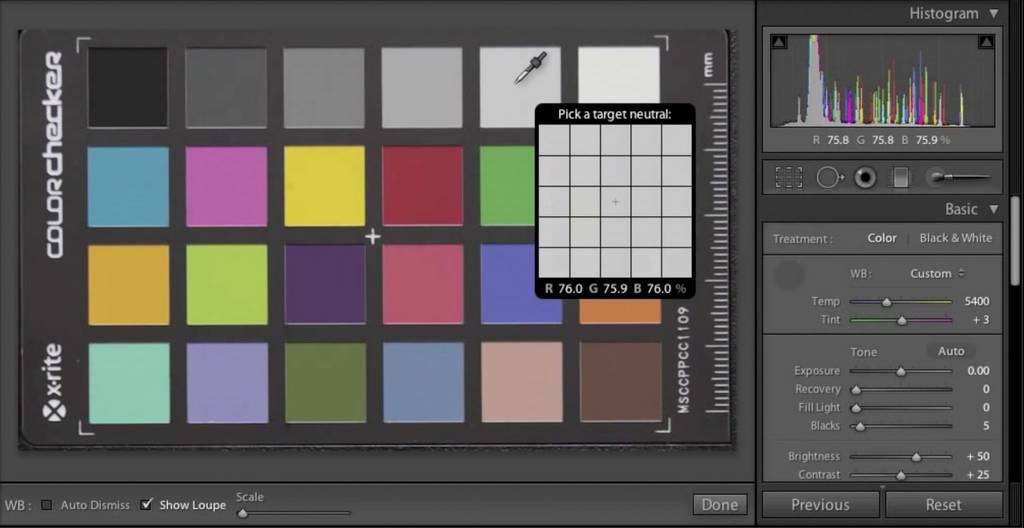The height and width of the screenshot is (528, 1024).
Task: Click the Exposure slider
Action: (901, 371)
